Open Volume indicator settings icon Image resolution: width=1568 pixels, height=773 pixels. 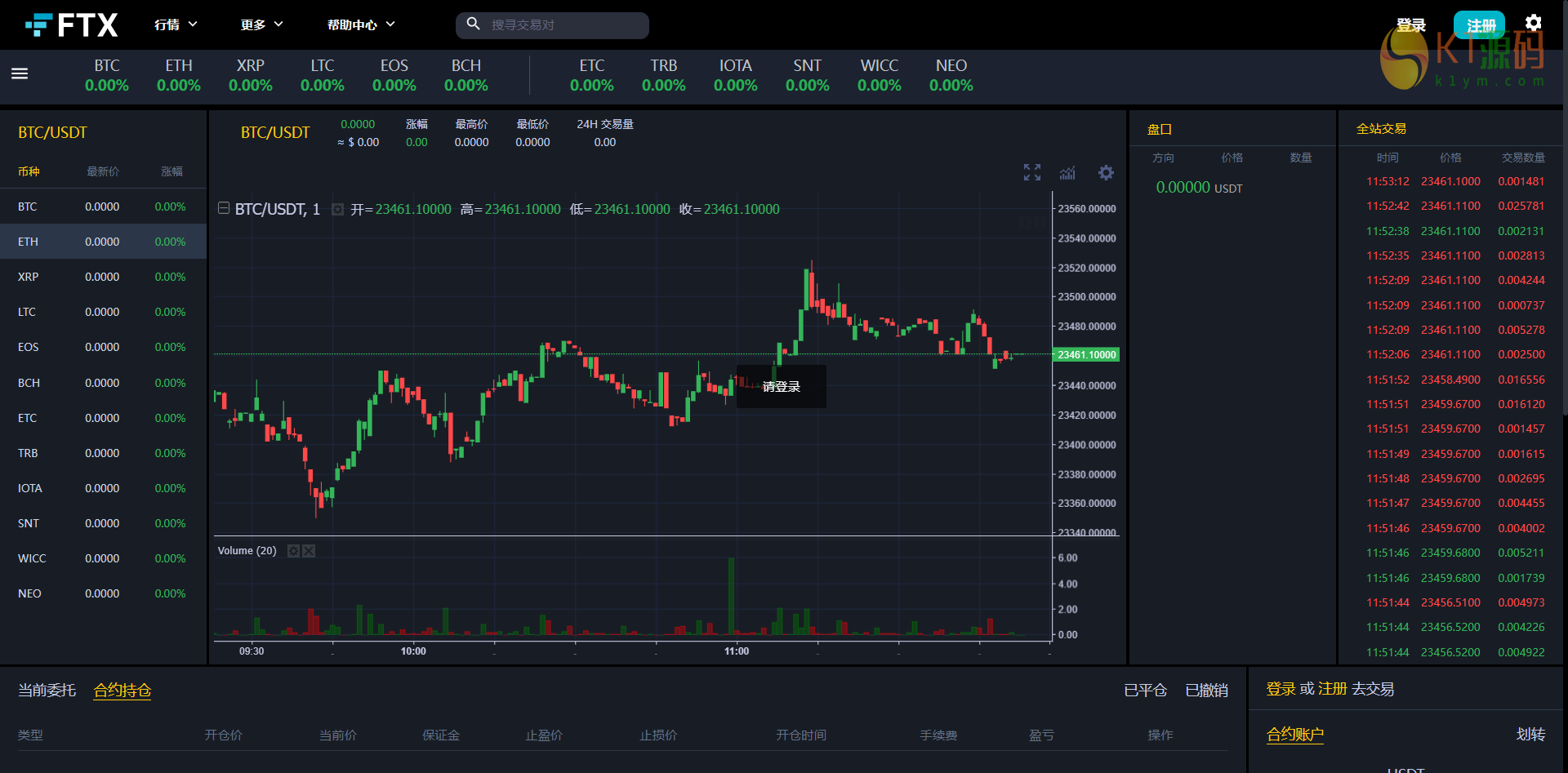293,551
